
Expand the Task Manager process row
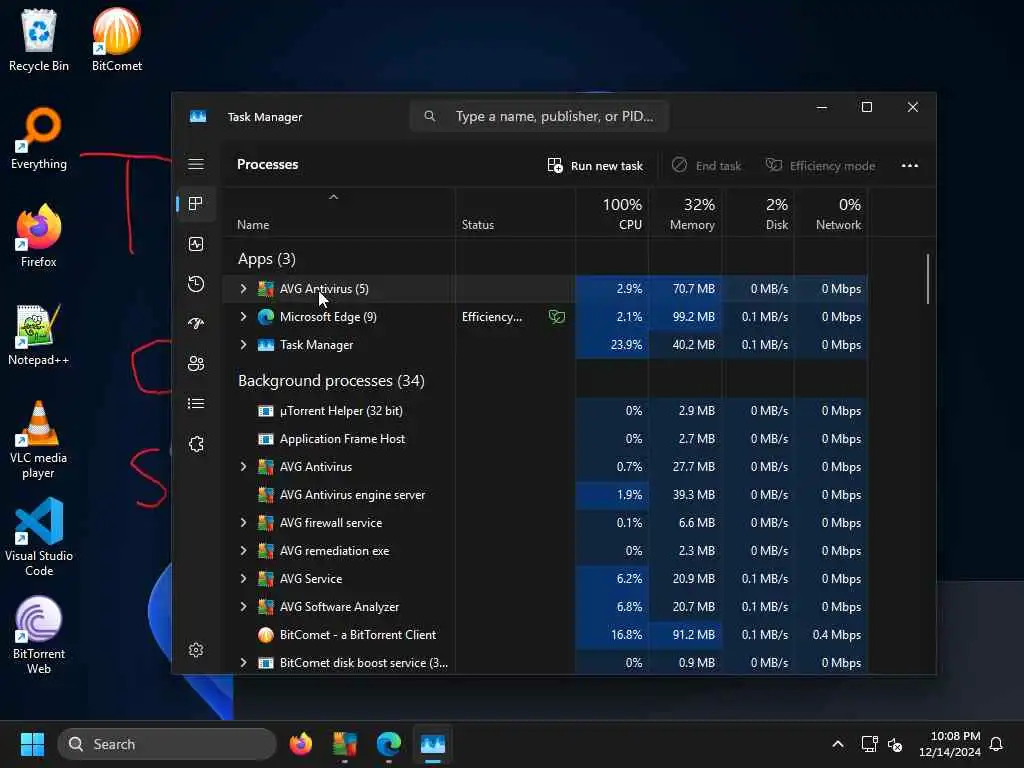click(243, 345)
